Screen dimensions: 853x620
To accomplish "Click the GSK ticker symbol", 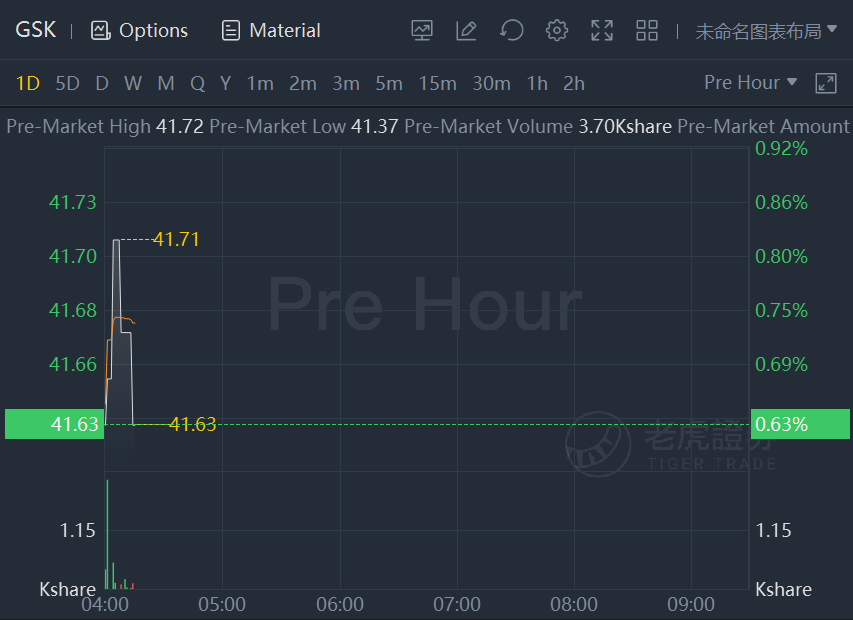I will (35, 30).
